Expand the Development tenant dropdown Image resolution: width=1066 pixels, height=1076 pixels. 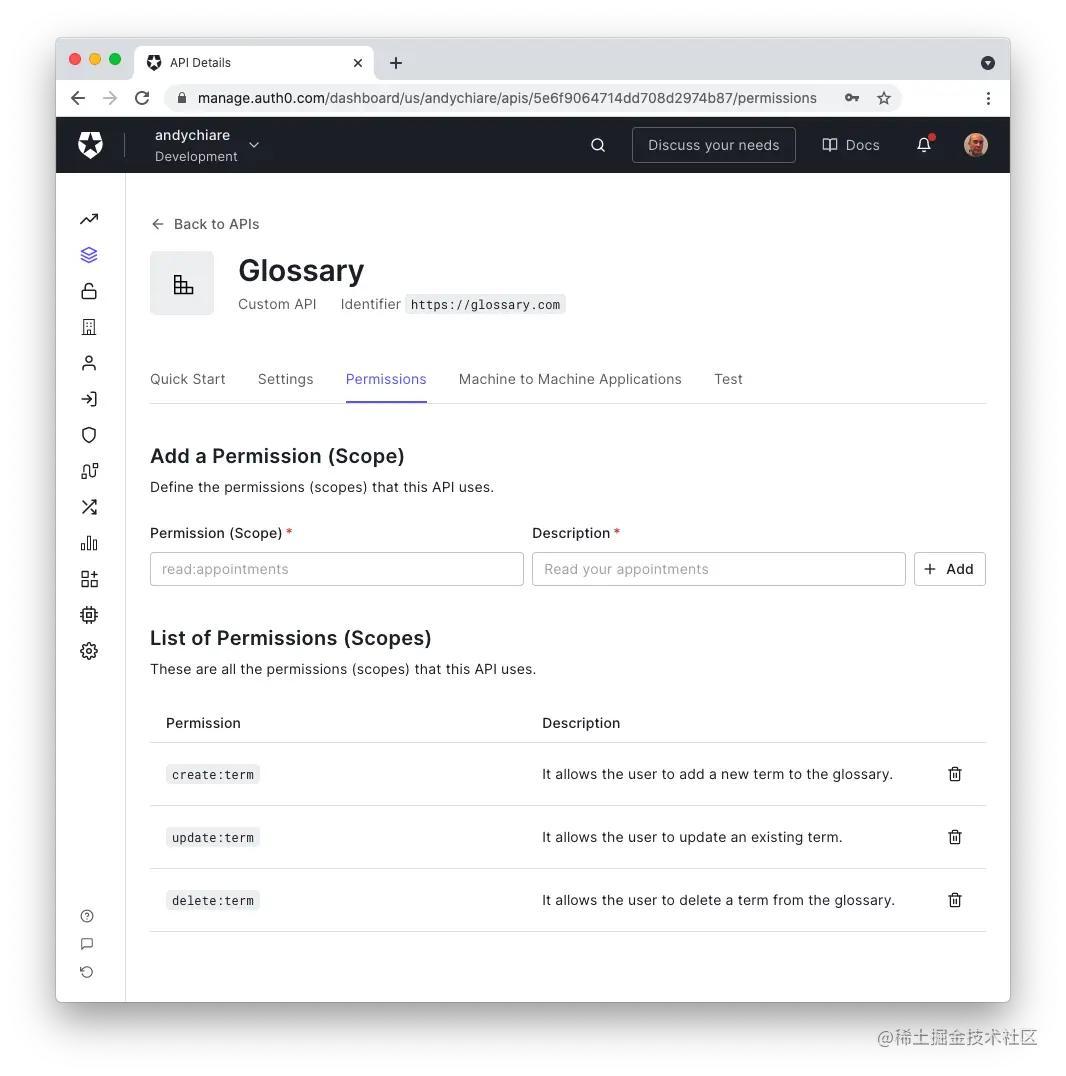pyautogui.click(x=253, y=145)
